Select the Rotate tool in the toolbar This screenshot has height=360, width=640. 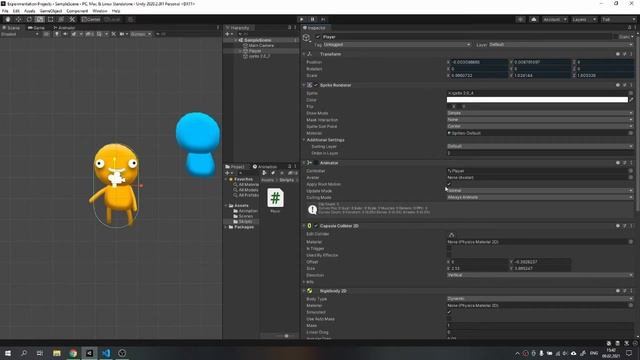pyautogui.click(x=29, y=19)
